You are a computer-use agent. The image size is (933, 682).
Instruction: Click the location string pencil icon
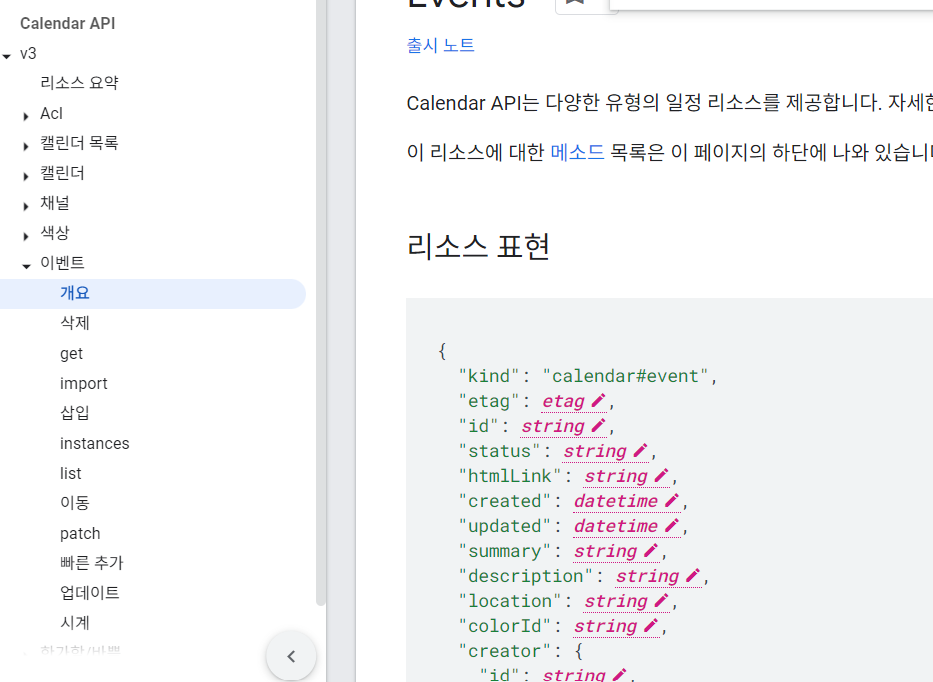(x=661, y=600)
